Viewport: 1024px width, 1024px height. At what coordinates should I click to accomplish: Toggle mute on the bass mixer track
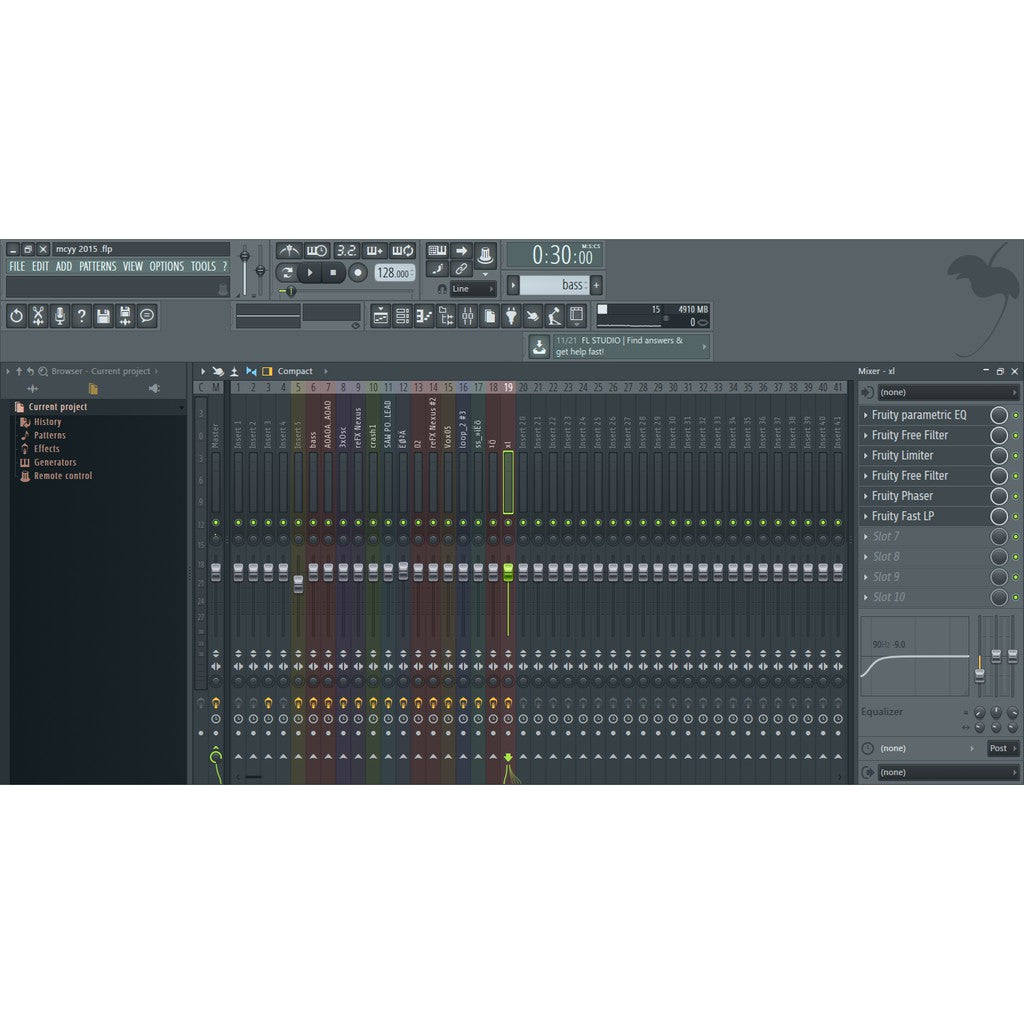(313, 522)
